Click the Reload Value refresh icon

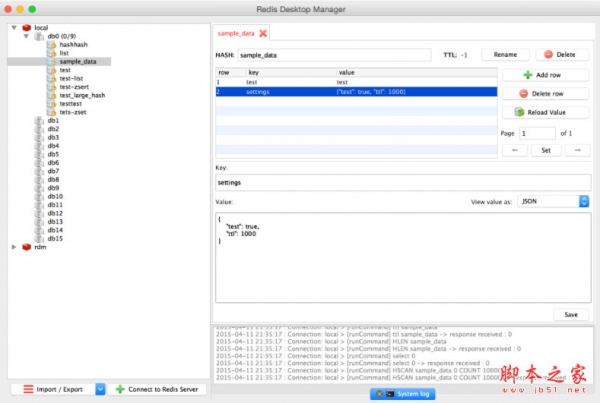coord(519,112)
